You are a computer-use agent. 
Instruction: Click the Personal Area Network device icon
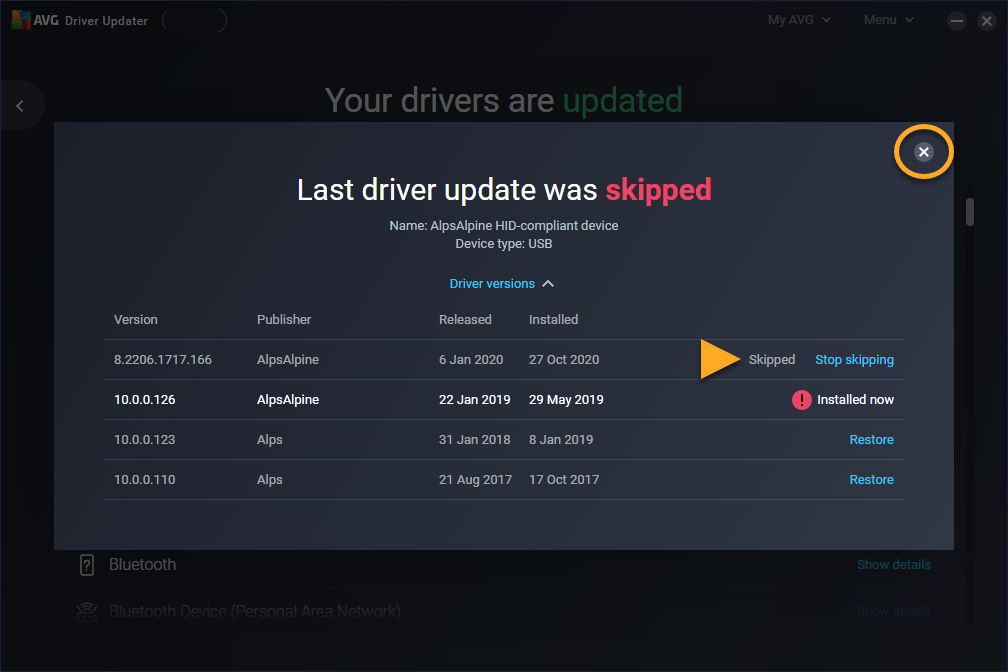click(87, 611)
